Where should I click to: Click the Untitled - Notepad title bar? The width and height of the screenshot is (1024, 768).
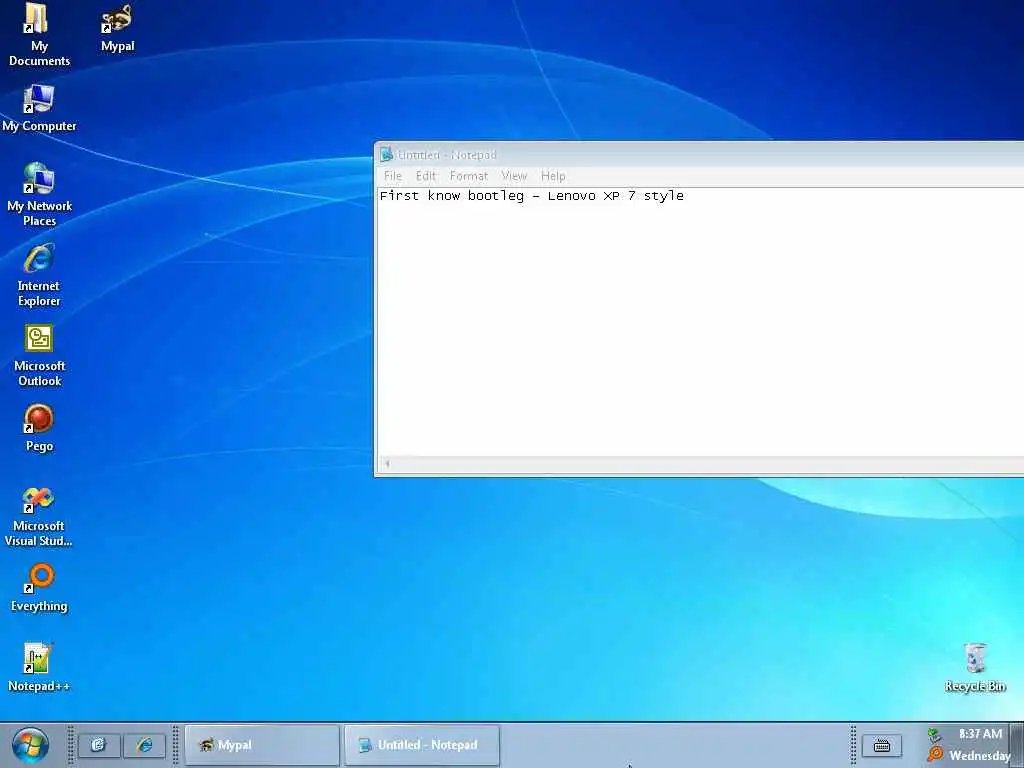pos(699,154)
